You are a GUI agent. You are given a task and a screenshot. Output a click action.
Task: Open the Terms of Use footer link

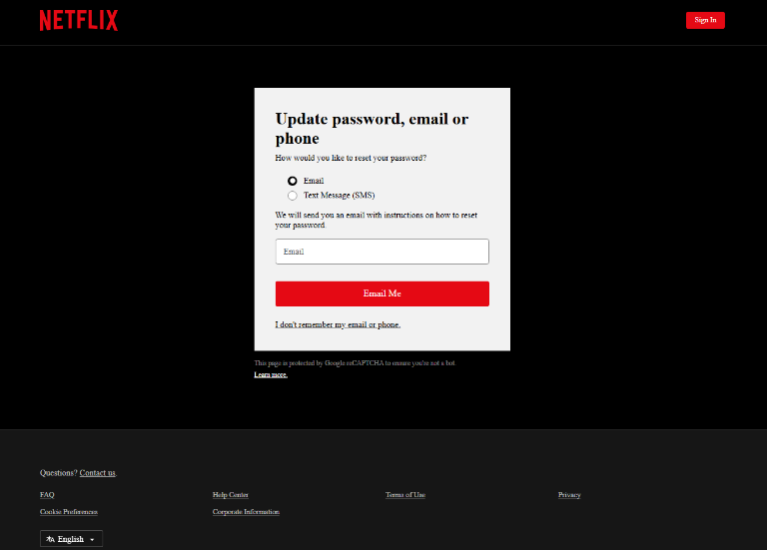pos(405,495)
